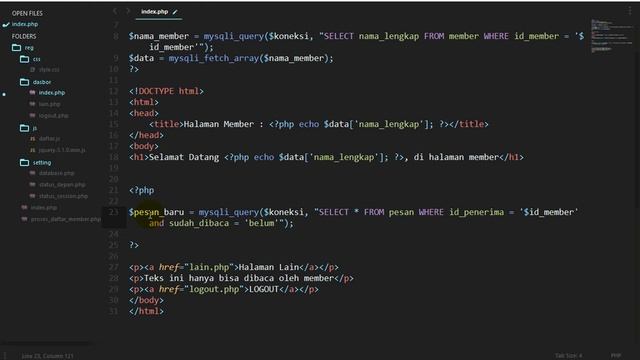Open proses_daftar_member.php in the sidebar
The height and width of the screenshot is (360, 640).
(66, 219)
